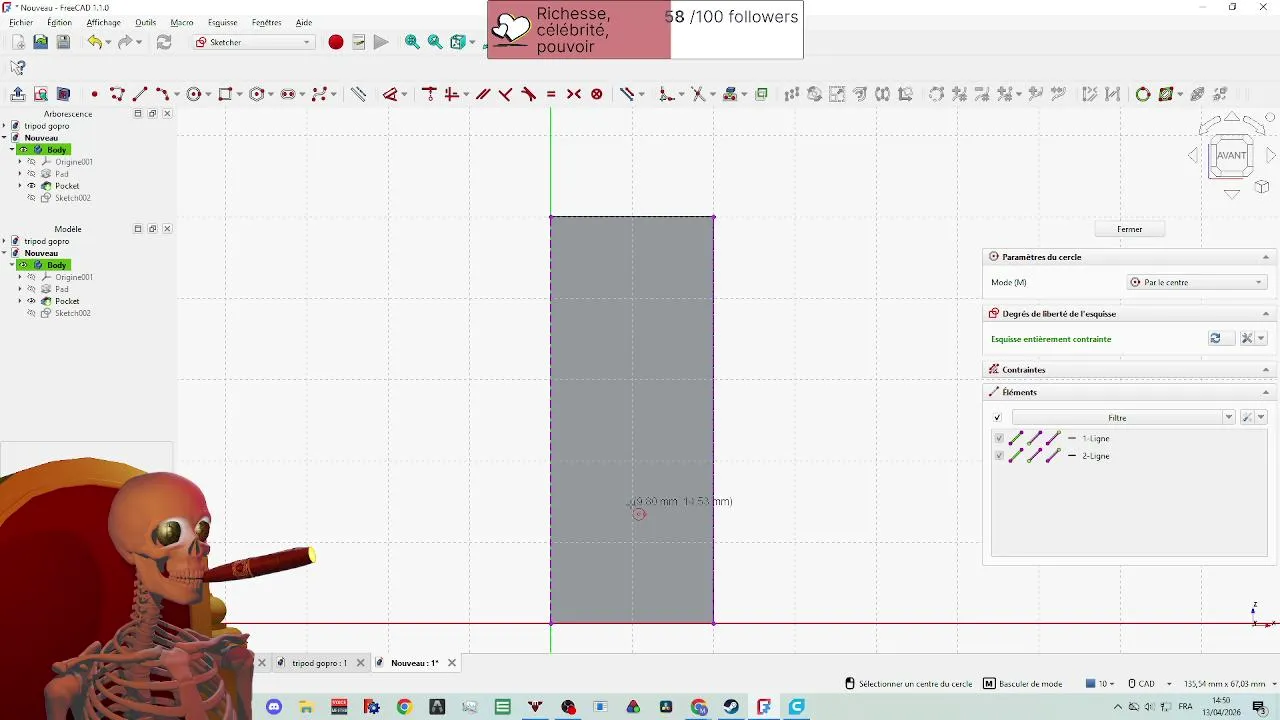Toggle visibility eye of Body in Modèle

pyautogui.click(x=23, y=265)
